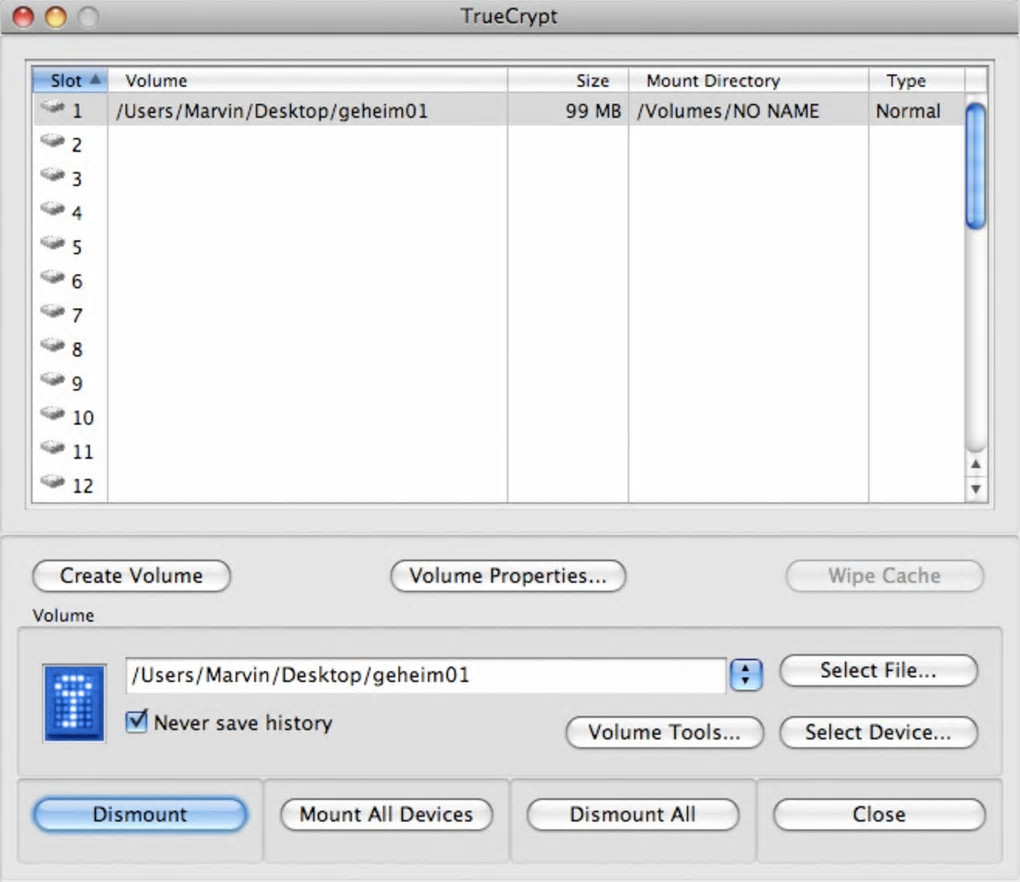Open Volume Properties dialog
The height and width of the screenshot is (882, 1020).
coord(508,576)
